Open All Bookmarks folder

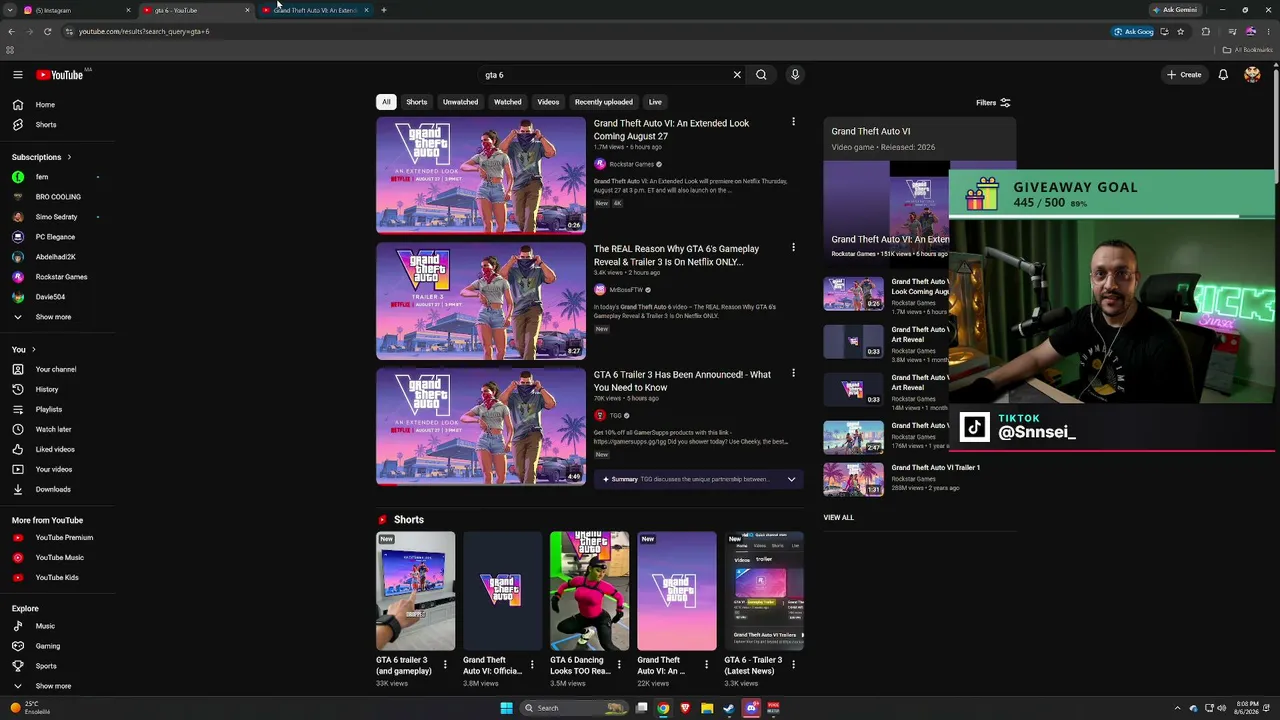tap(1247, 50)
